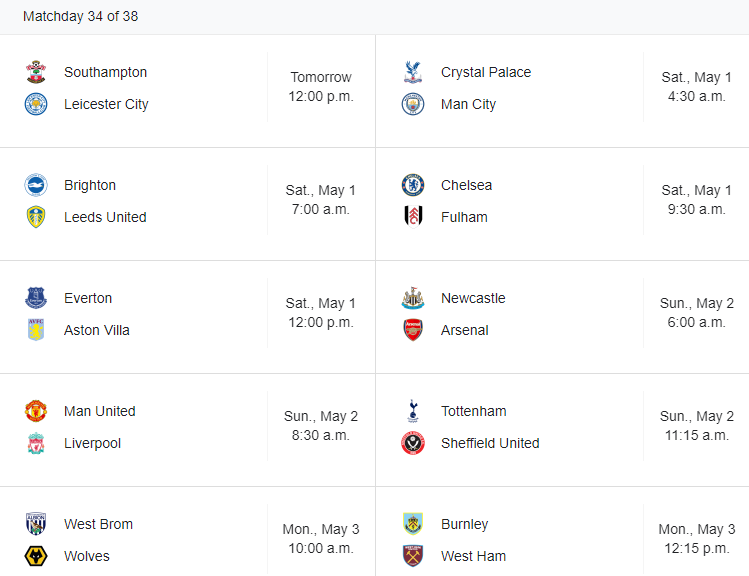The height and width of the screenshot is (576, 749).
Task: Open the West Ham team link
Action: pyautogui.click(x=473, y=556)
